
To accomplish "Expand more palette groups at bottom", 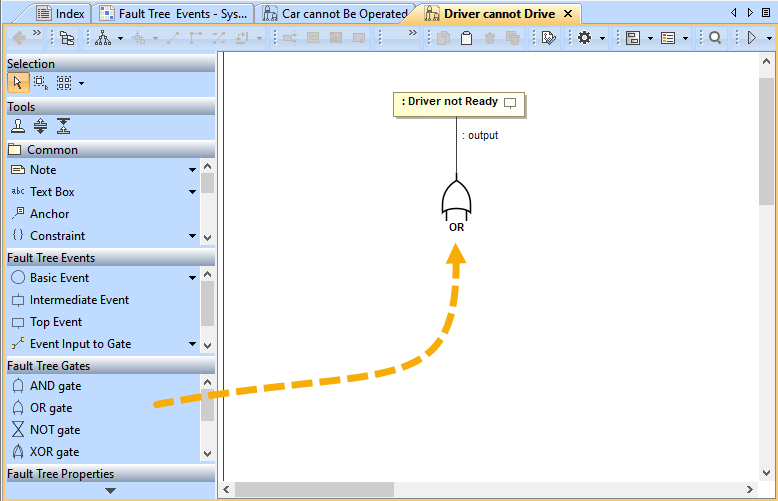I will (x=110, y=491).
